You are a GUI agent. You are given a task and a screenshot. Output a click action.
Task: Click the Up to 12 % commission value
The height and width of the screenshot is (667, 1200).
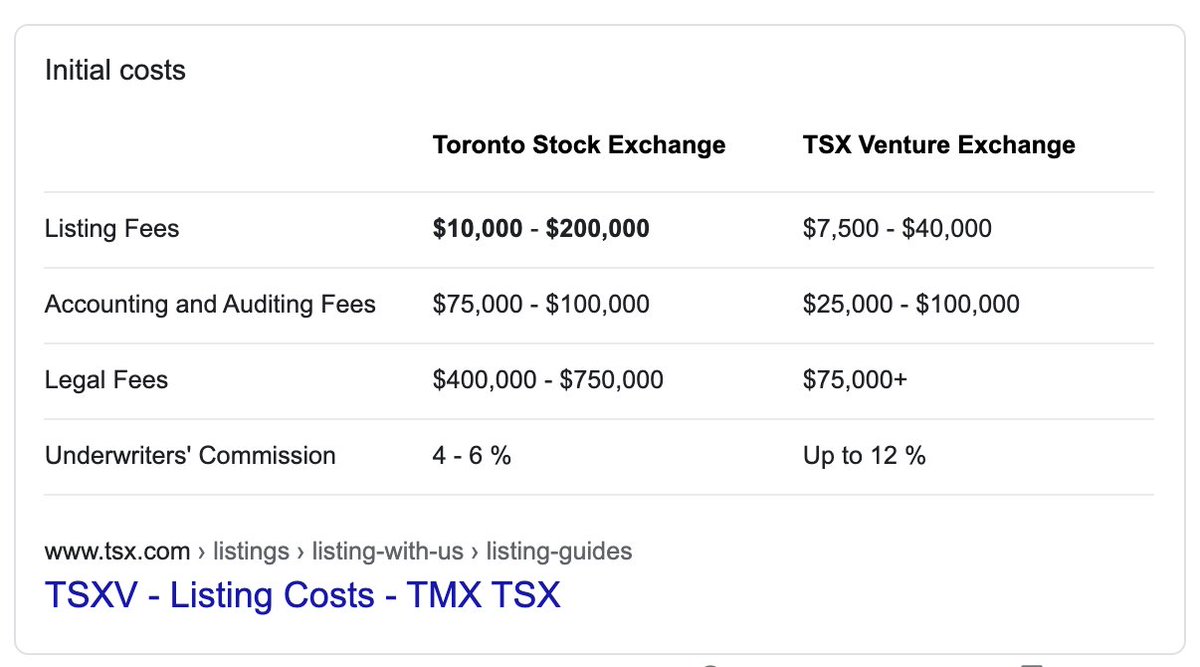tap(864, 456)
